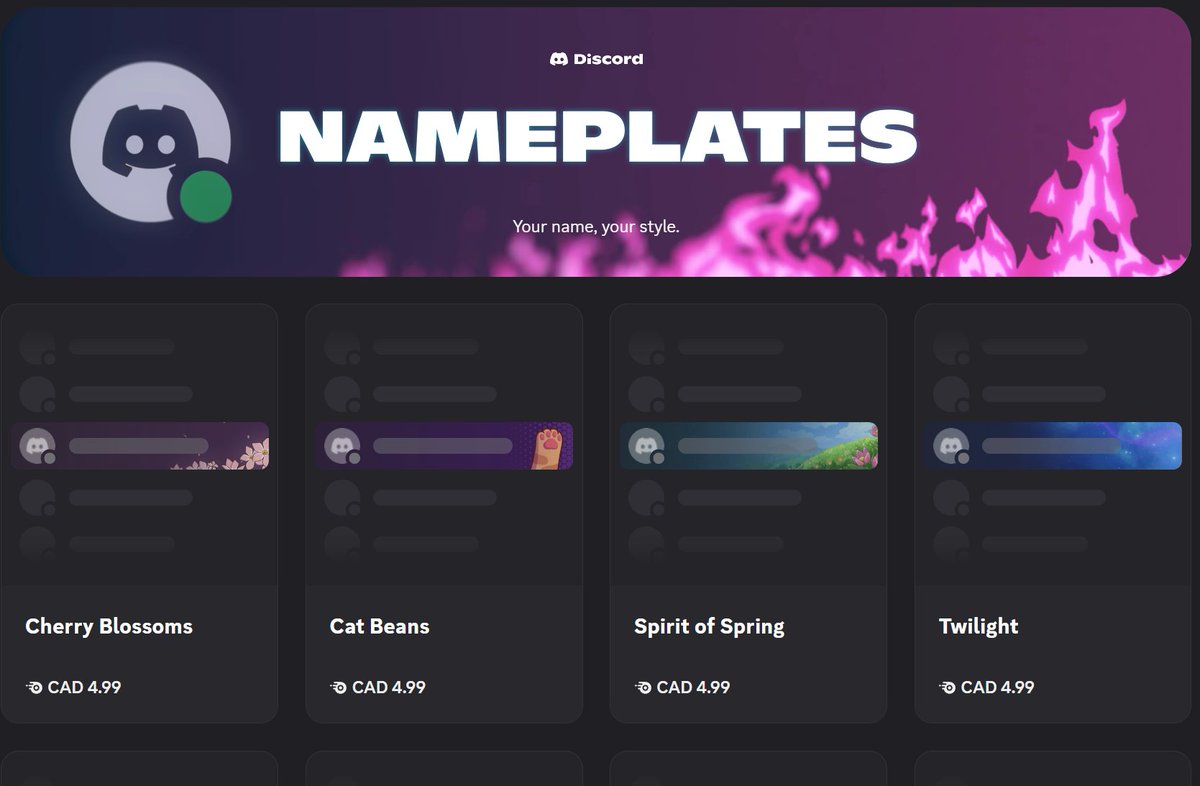The height and width of the screenshot is (786, 1200).
Task: Click the NAMEPLATES banner heading
Action: coord(598,136)
